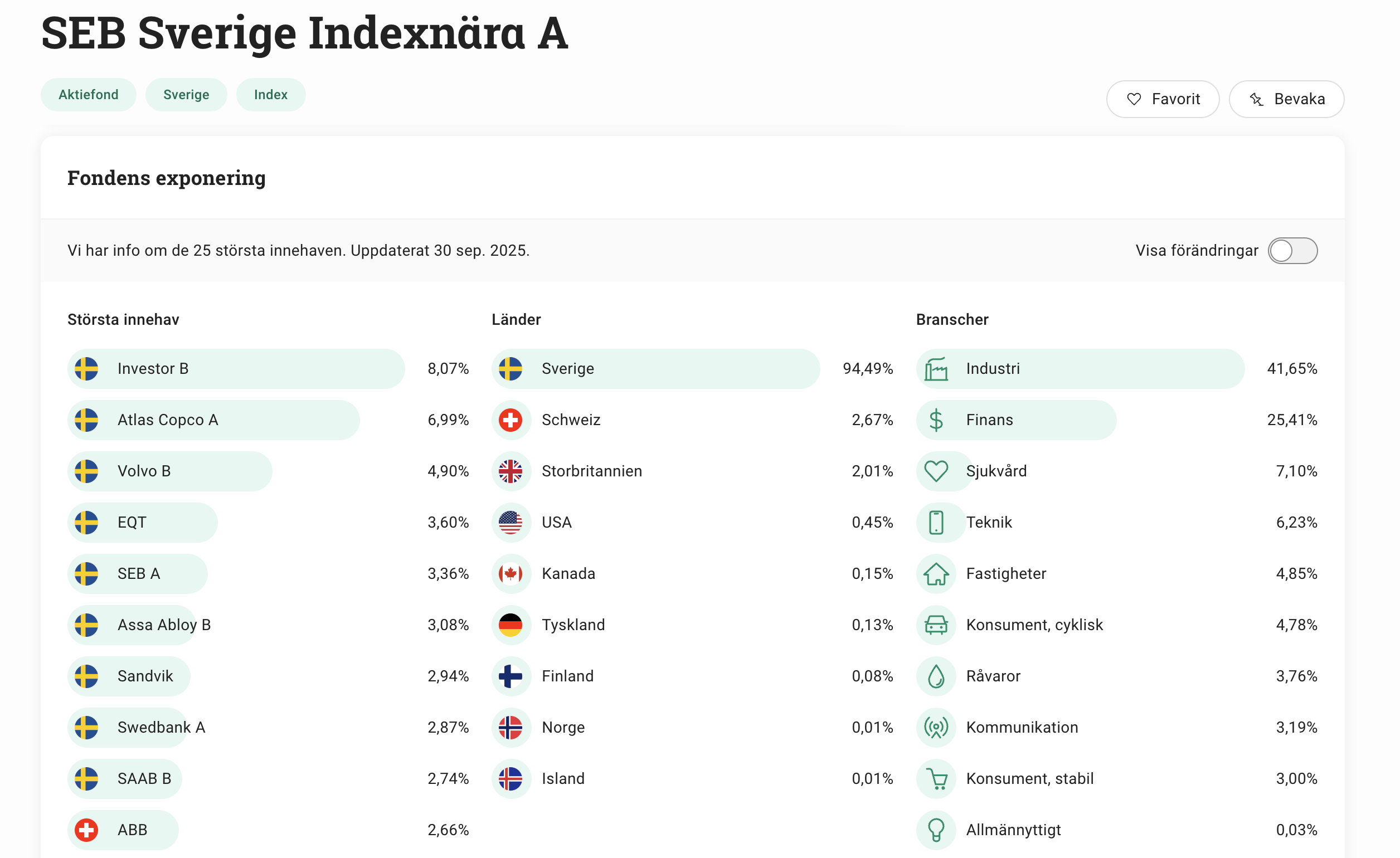Viewport: 1400px width, 858px height.
Task: Click the Kommunikation antenna icon
Action: click(936, 728)
